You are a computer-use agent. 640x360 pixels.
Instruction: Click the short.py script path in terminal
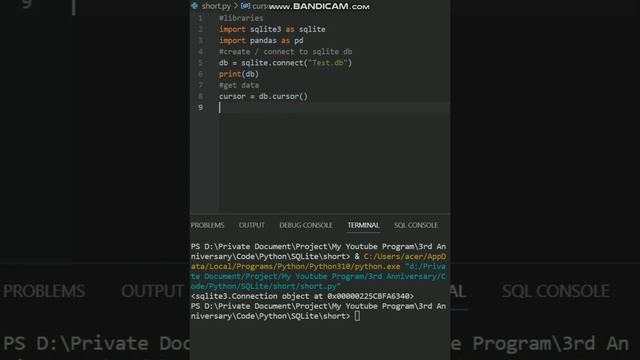[318, 276]
